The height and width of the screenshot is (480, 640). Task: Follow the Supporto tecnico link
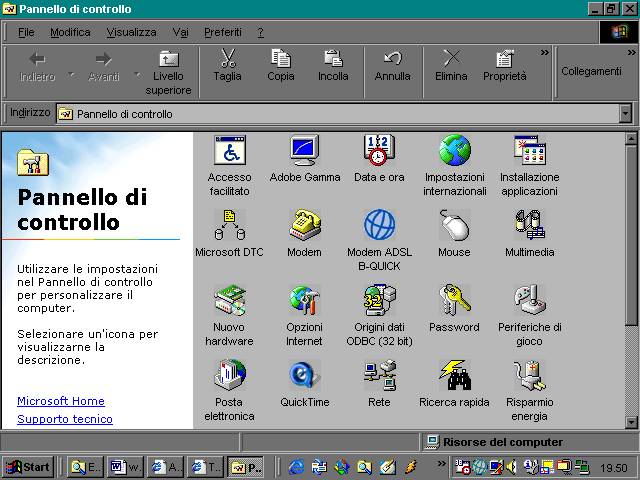[x=65, y=419]
